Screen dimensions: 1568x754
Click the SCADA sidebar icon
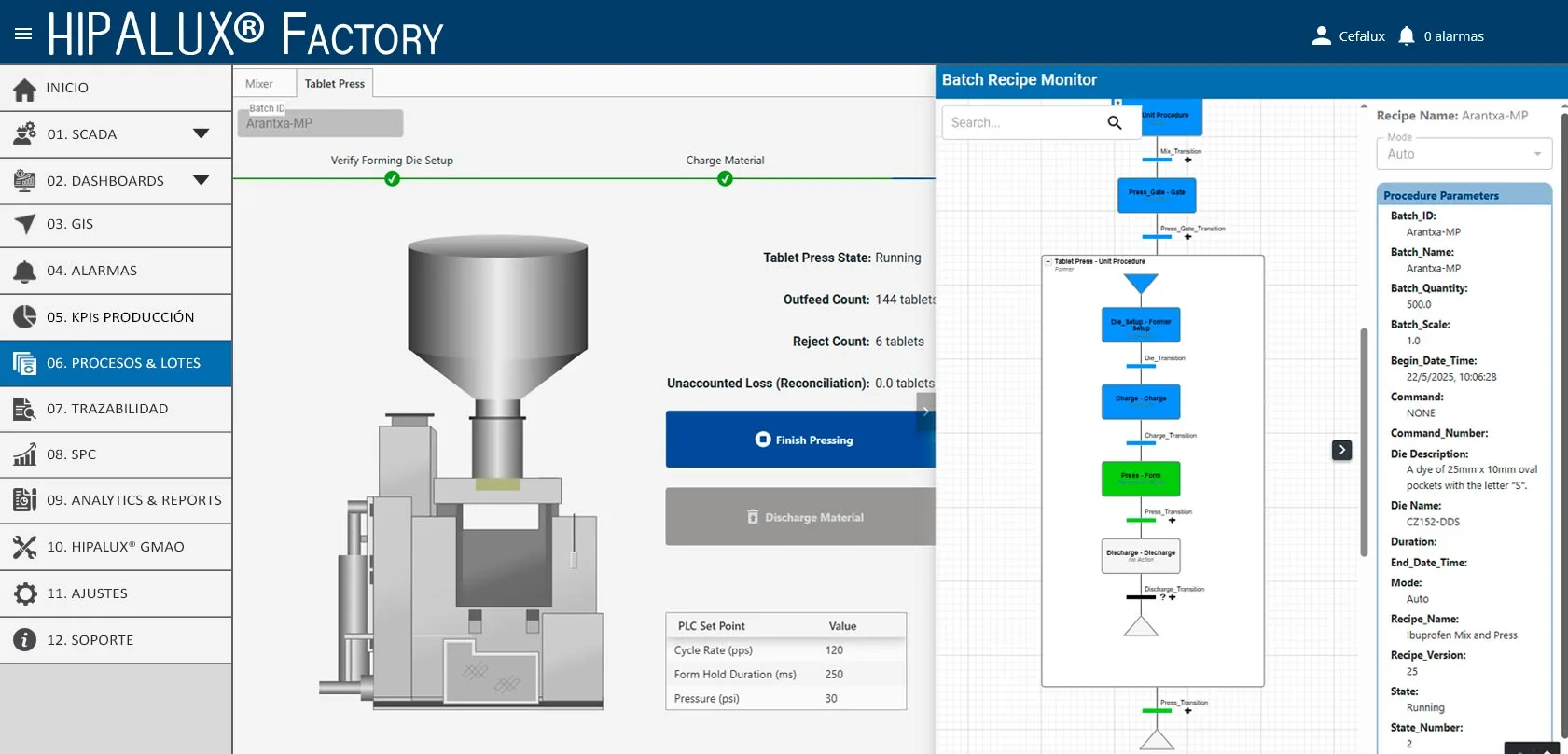pos(25,134)
